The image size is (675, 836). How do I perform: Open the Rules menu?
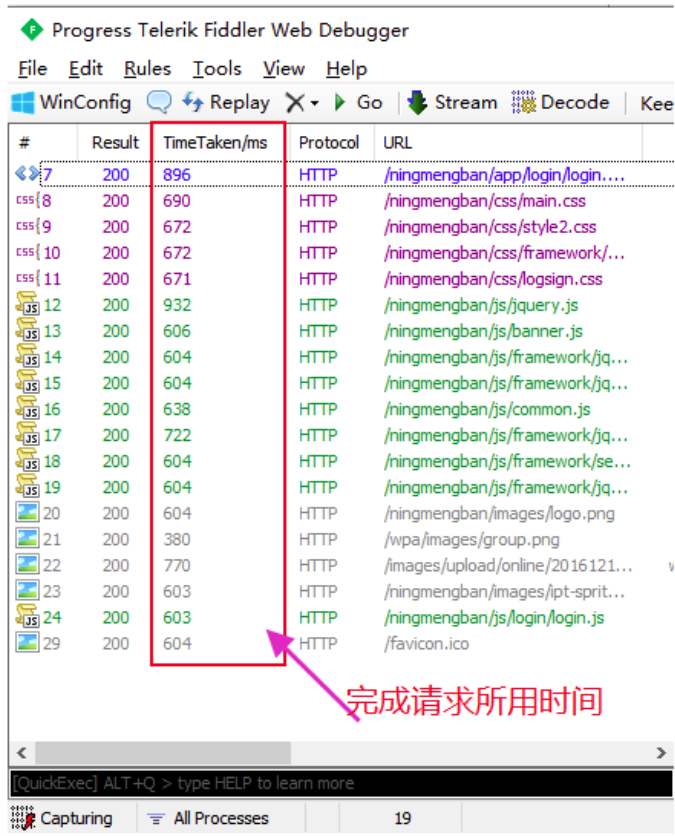pyautogui.click(x=147, y=69)
